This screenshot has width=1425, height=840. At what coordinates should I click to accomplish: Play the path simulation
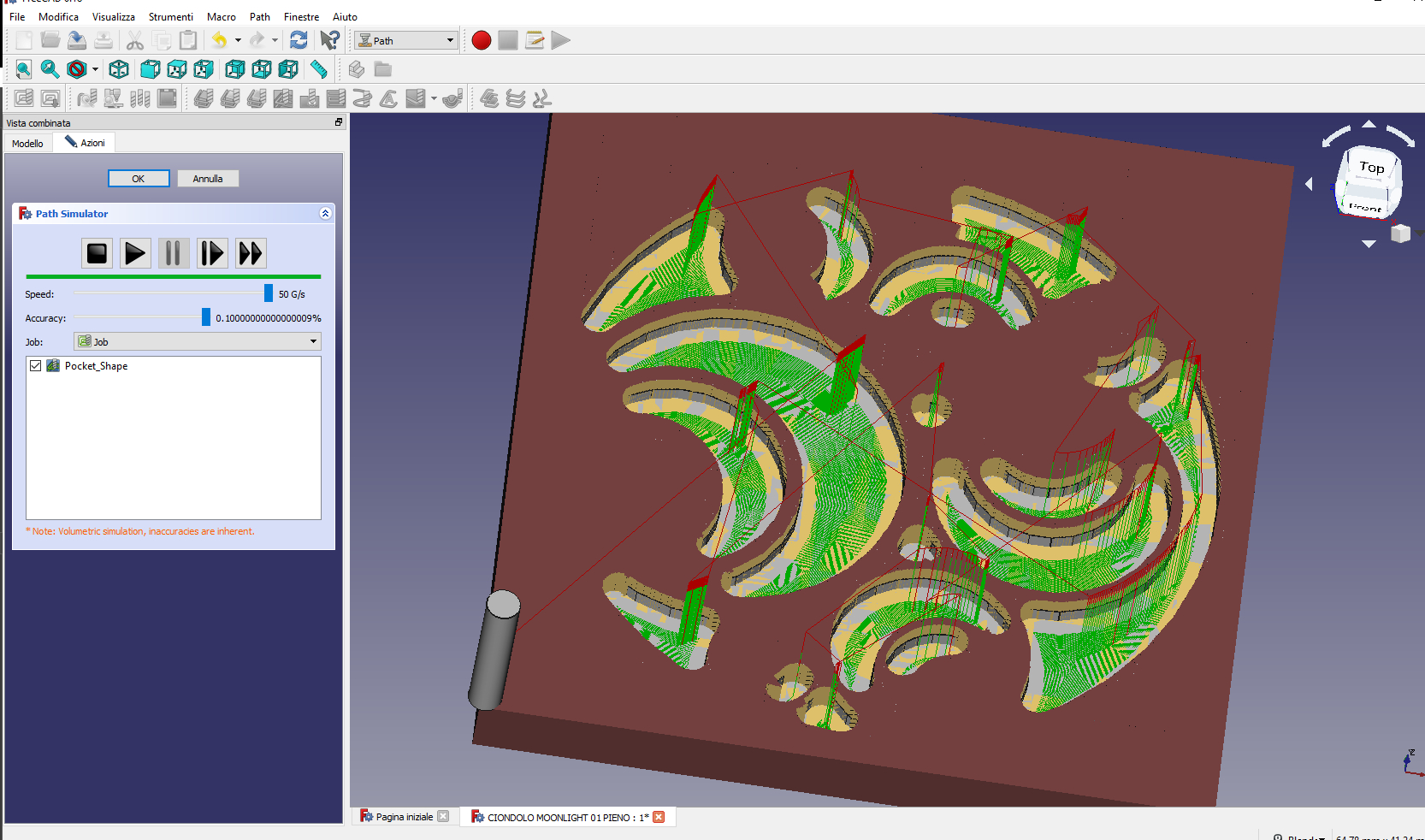click(x=135, y=253)
